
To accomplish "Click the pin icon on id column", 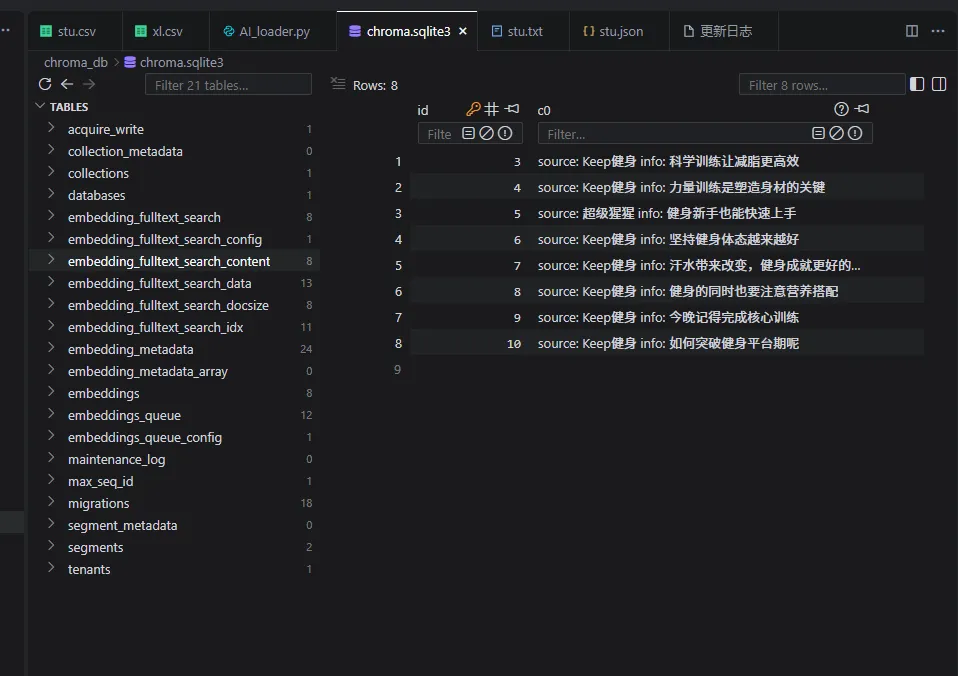I will pos(512,109).
